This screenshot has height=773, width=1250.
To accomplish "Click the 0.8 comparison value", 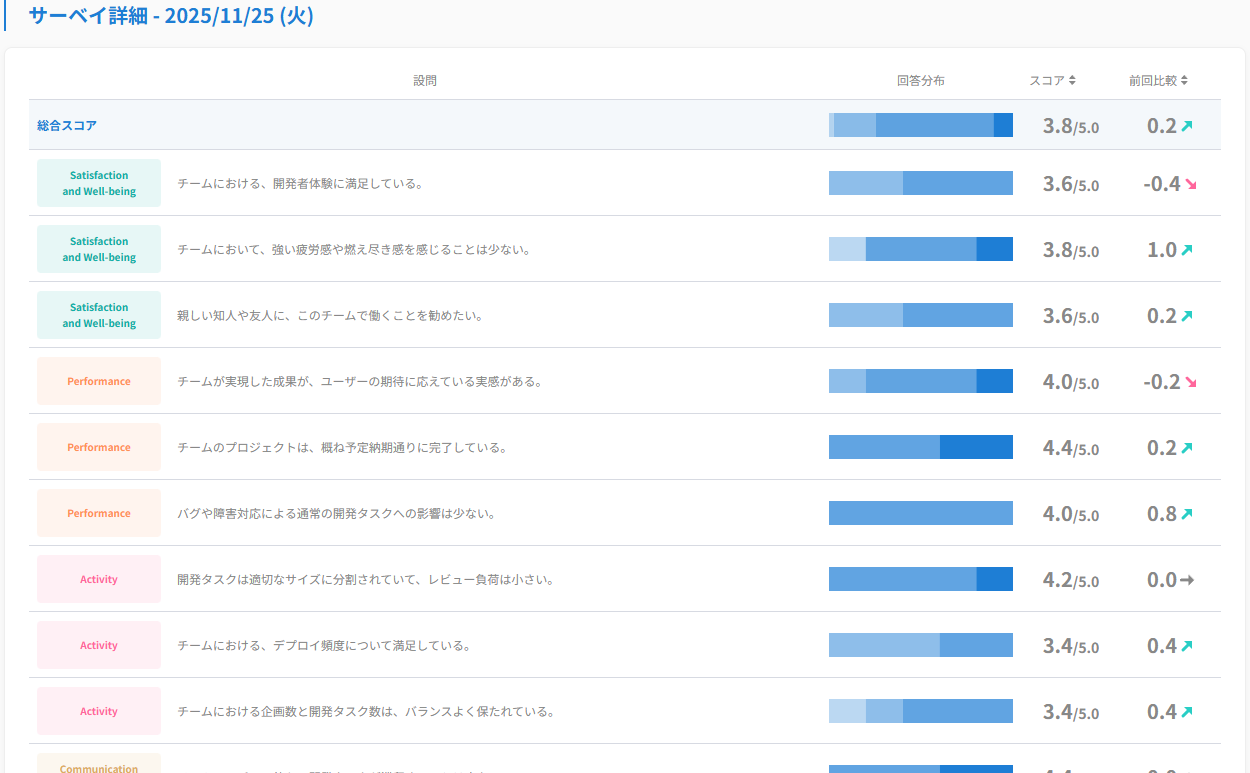I will coord(1162,514).
